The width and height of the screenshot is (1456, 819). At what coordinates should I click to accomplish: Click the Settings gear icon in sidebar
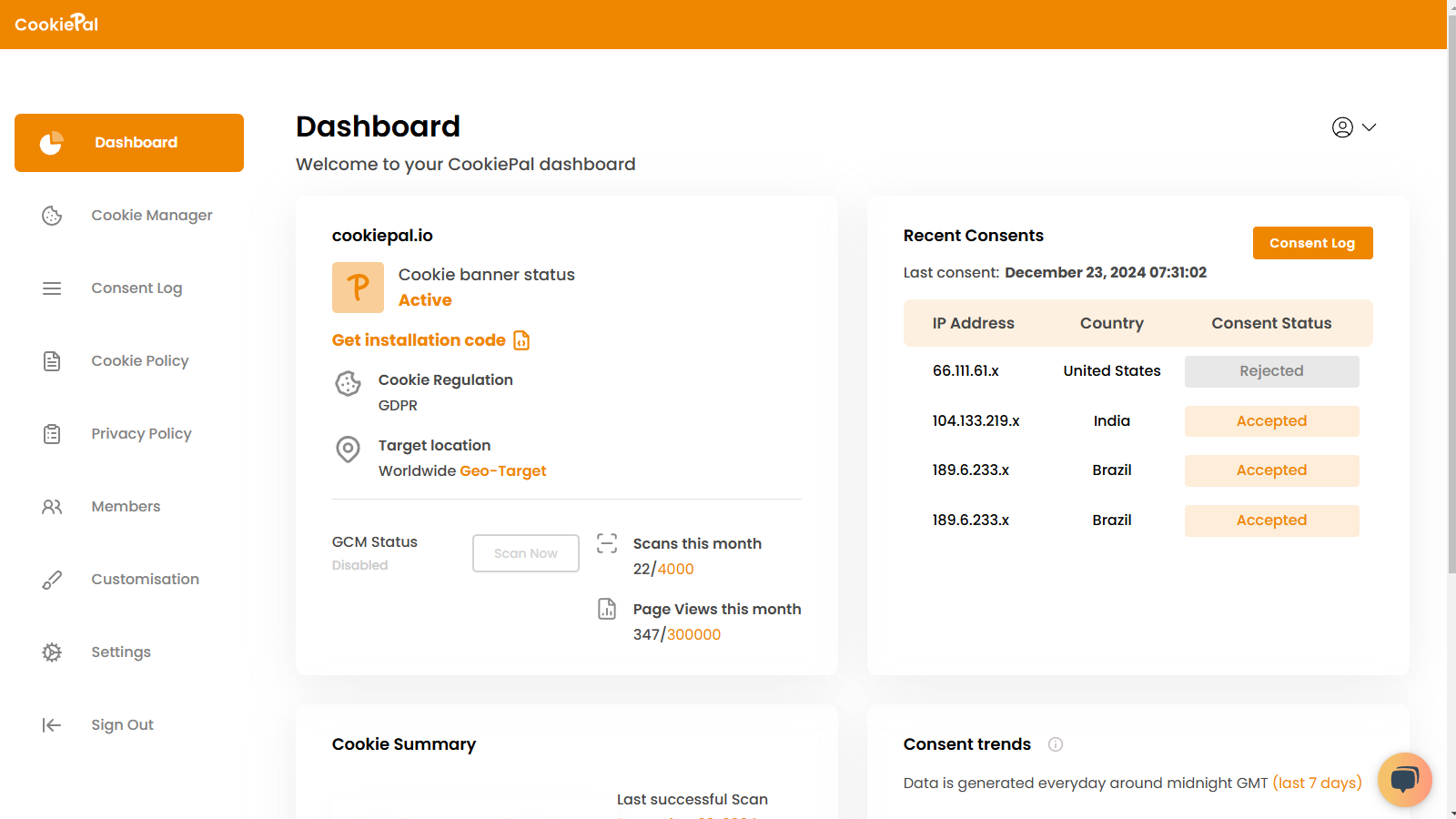52,652
